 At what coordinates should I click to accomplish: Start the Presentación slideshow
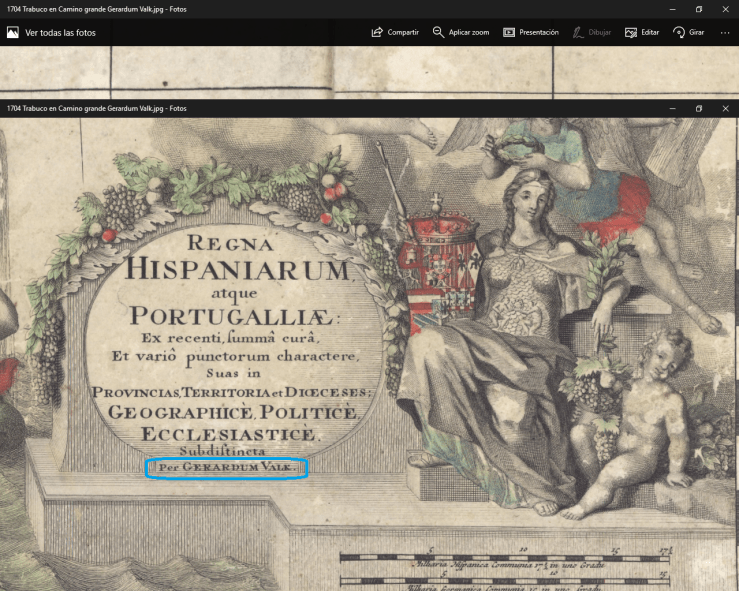(x=530, y=32)
